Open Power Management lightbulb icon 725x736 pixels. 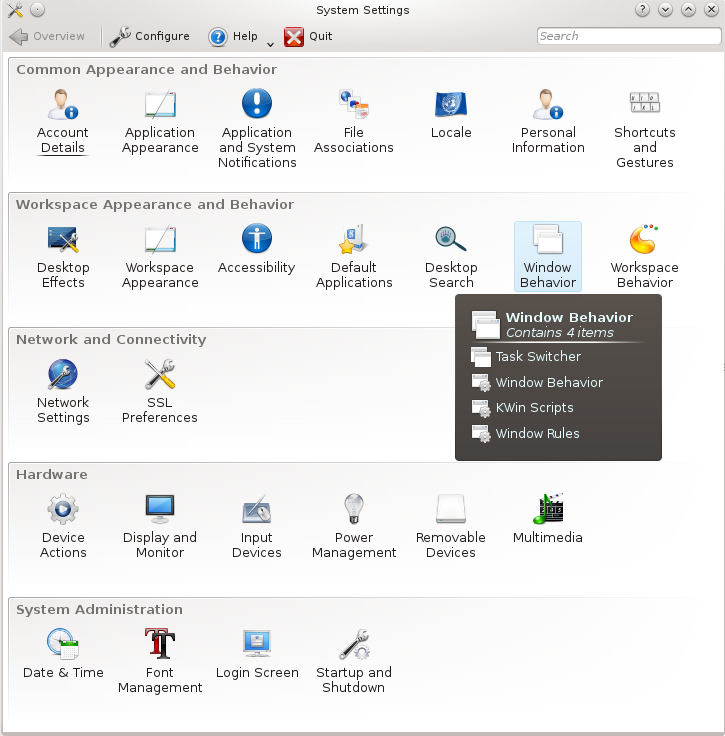(354, 510)
